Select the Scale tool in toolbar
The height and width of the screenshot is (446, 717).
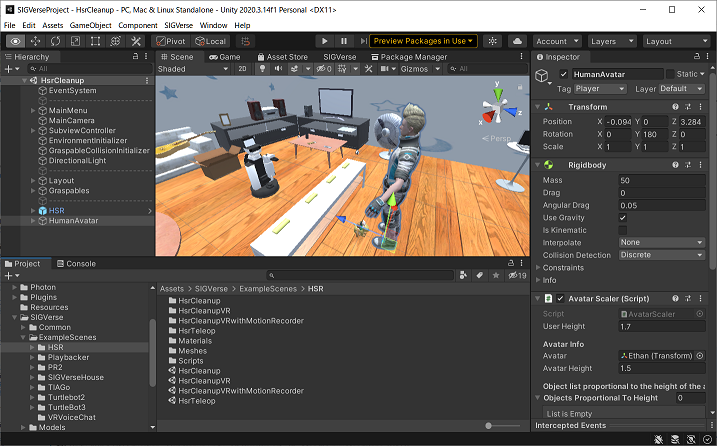tap(75, 41)
